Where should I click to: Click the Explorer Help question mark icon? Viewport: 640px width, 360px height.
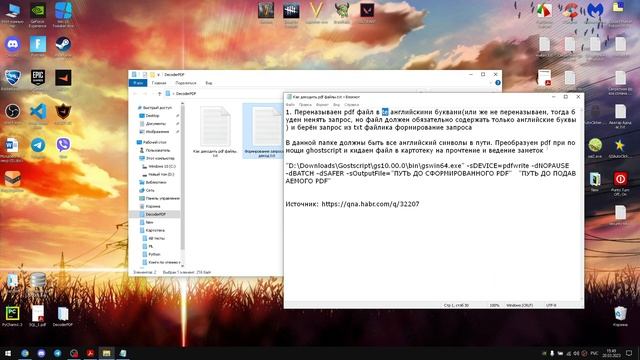pos(498,83)
